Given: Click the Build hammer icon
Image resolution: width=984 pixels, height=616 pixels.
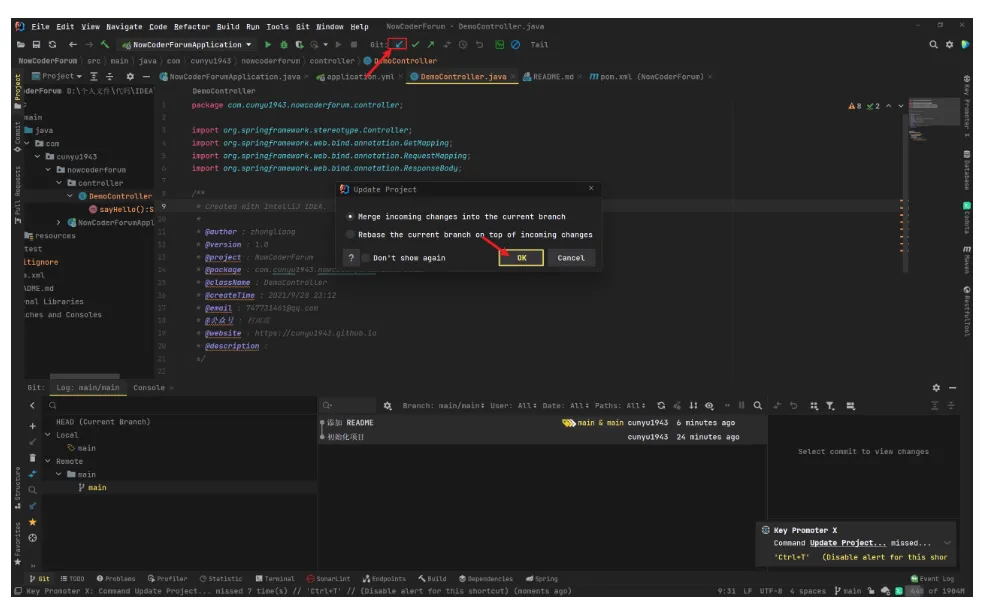Looking at the screenshot, I should tap(105, 45).
